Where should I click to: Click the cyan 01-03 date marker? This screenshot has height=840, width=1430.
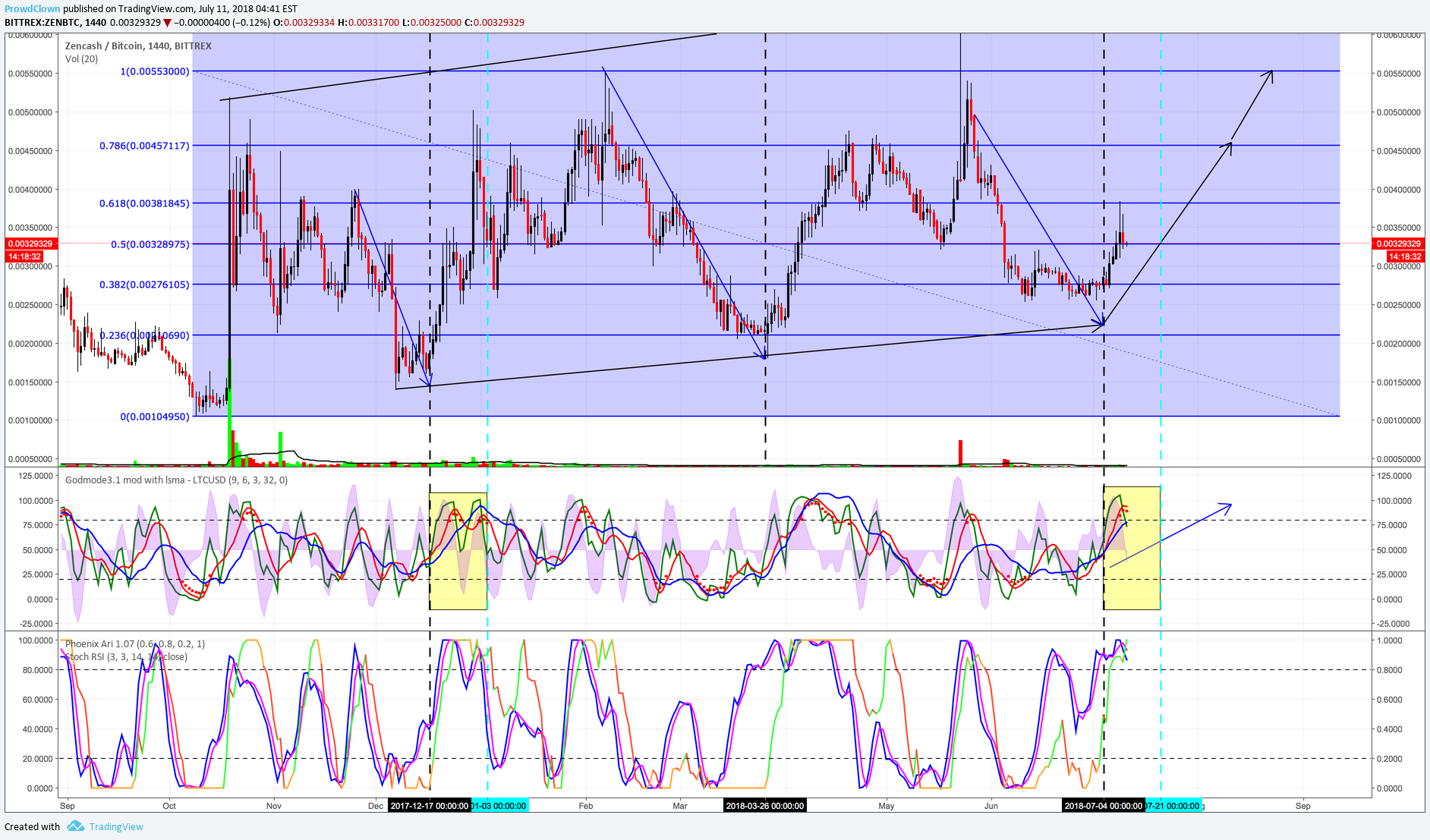(x=499, y=806)
